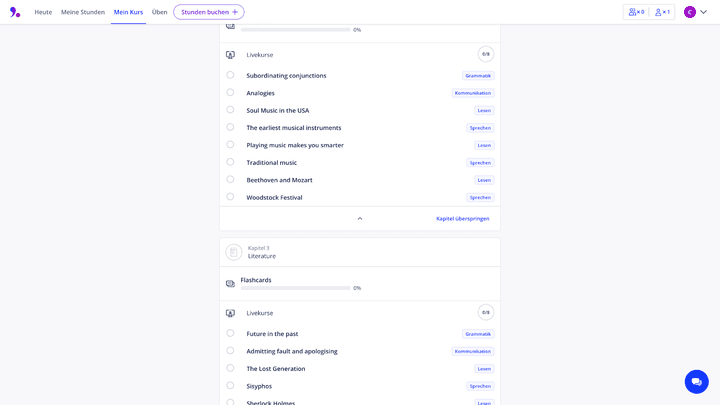
Task: Open the Soul Music in the USA lesson
Action: 278,110
